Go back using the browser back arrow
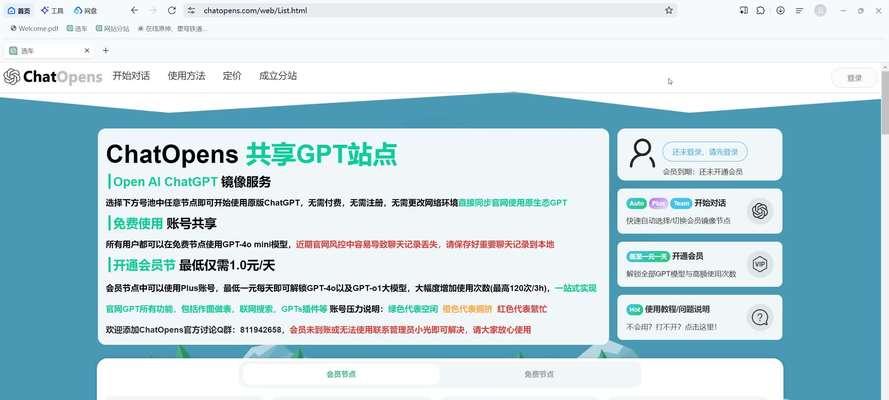Screen dimensions: 889x400 point(134,10)
